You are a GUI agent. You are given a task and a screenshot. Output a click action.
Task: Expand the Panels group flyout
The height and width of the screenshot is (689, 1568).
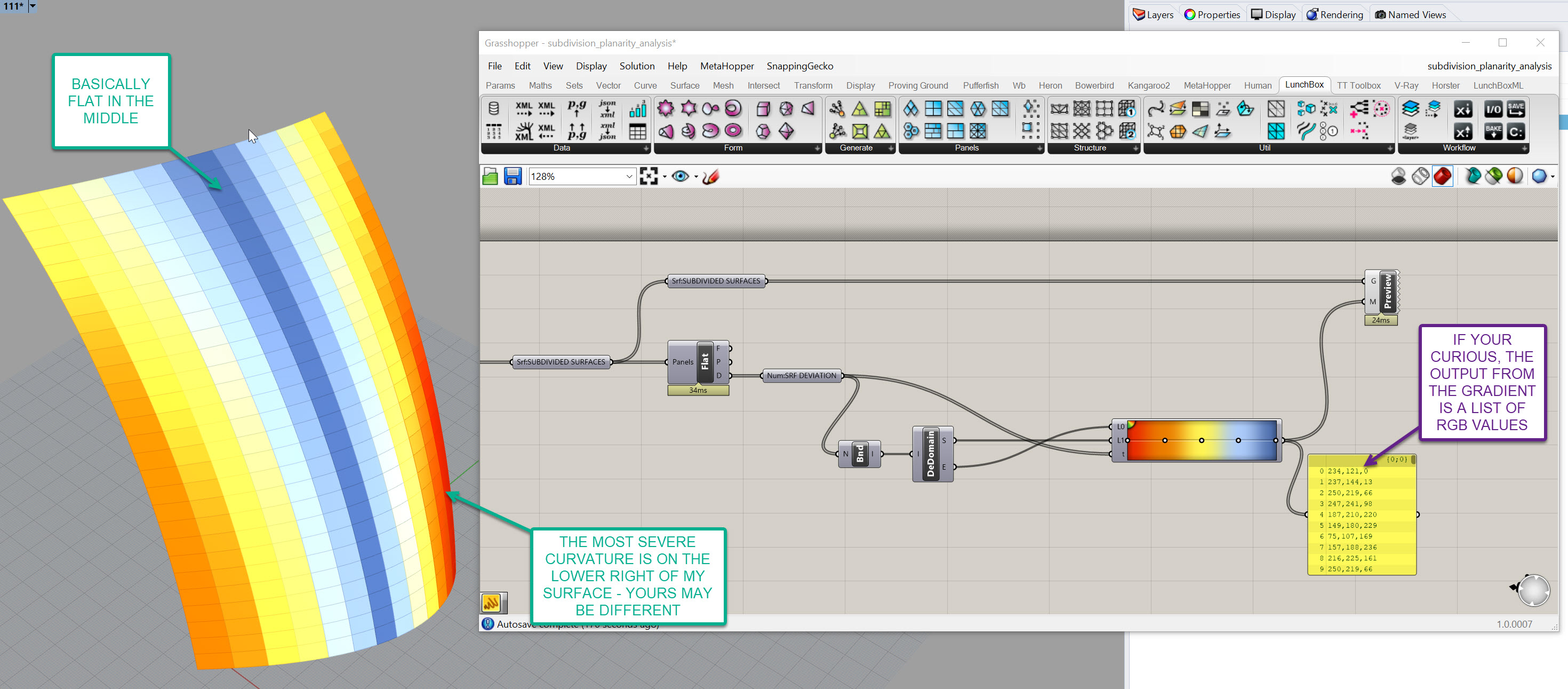1039,148
